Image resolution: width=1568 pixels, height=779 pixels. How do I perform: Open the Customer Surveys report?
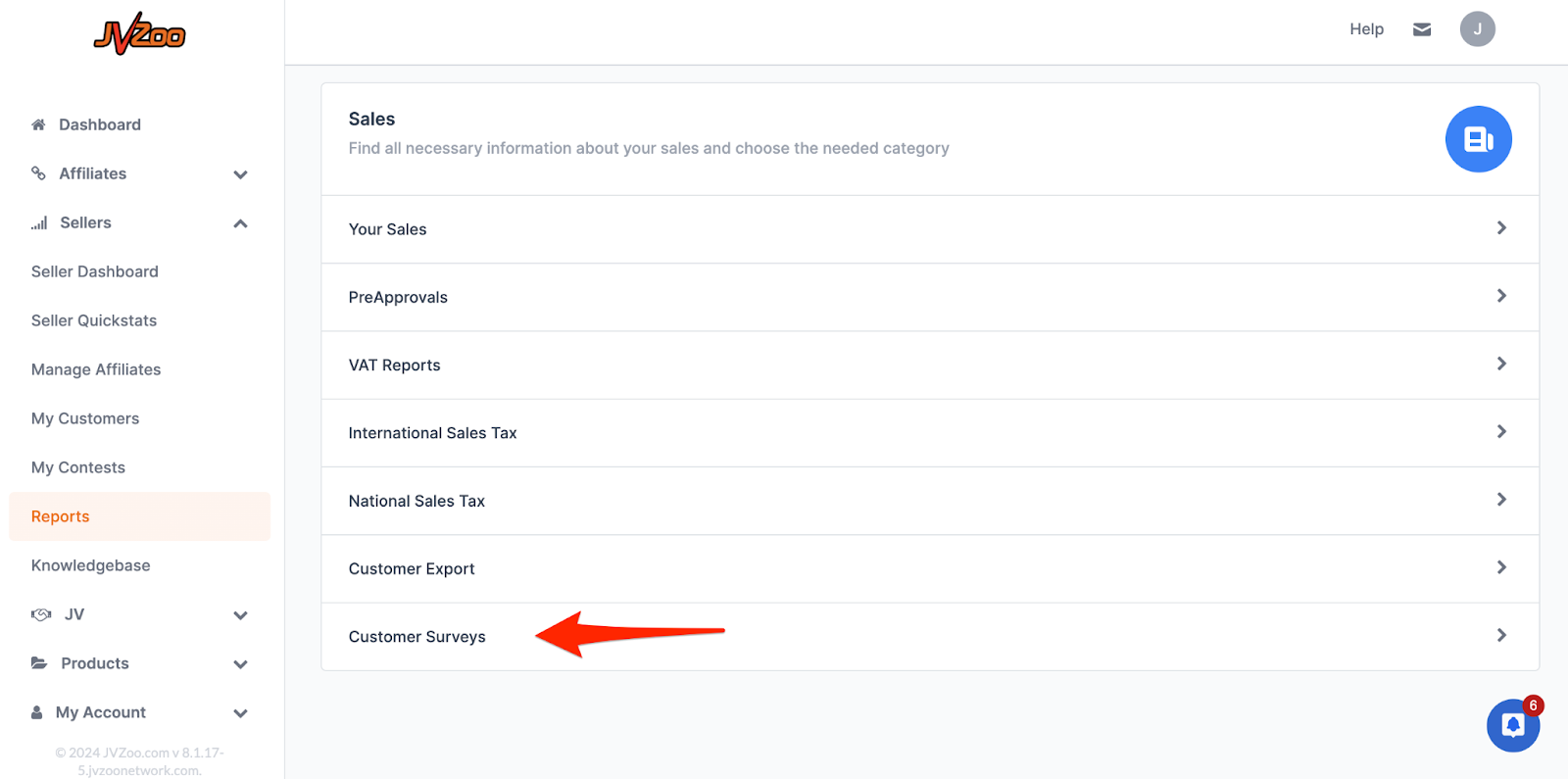(x=417, y=637)
